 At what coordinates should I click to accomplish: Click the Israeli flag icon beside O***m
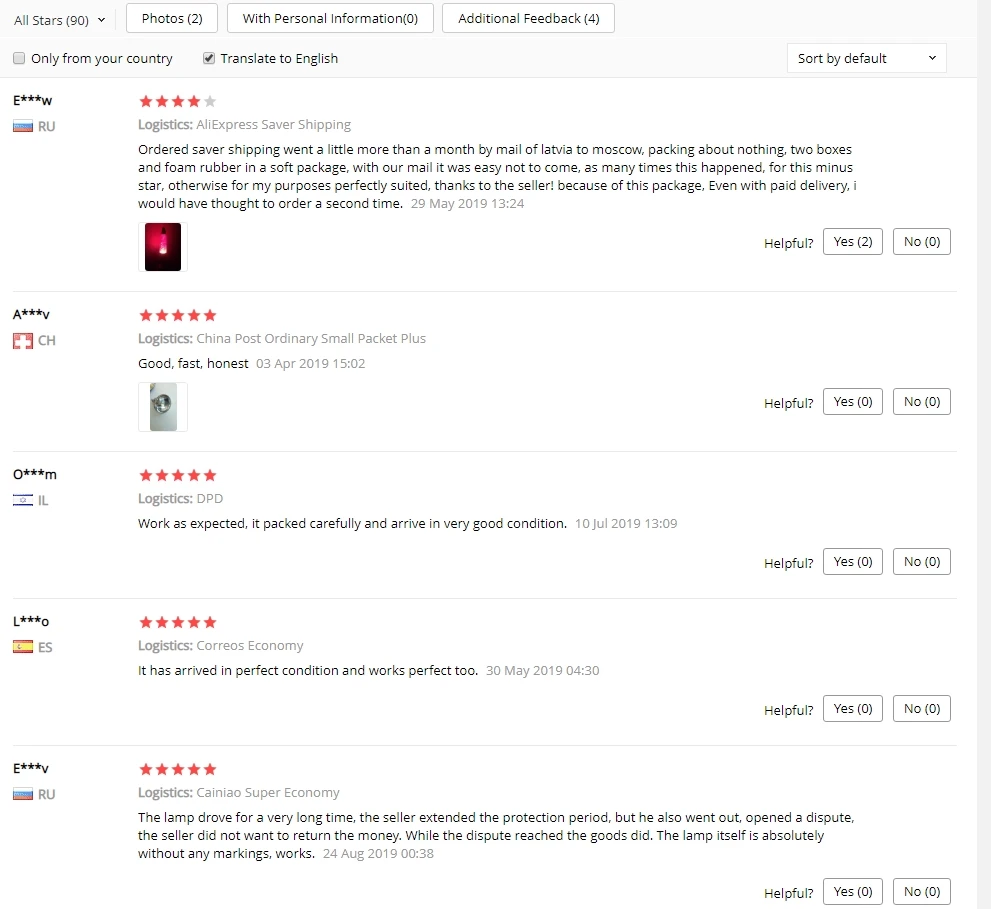(x=23, y=501)
